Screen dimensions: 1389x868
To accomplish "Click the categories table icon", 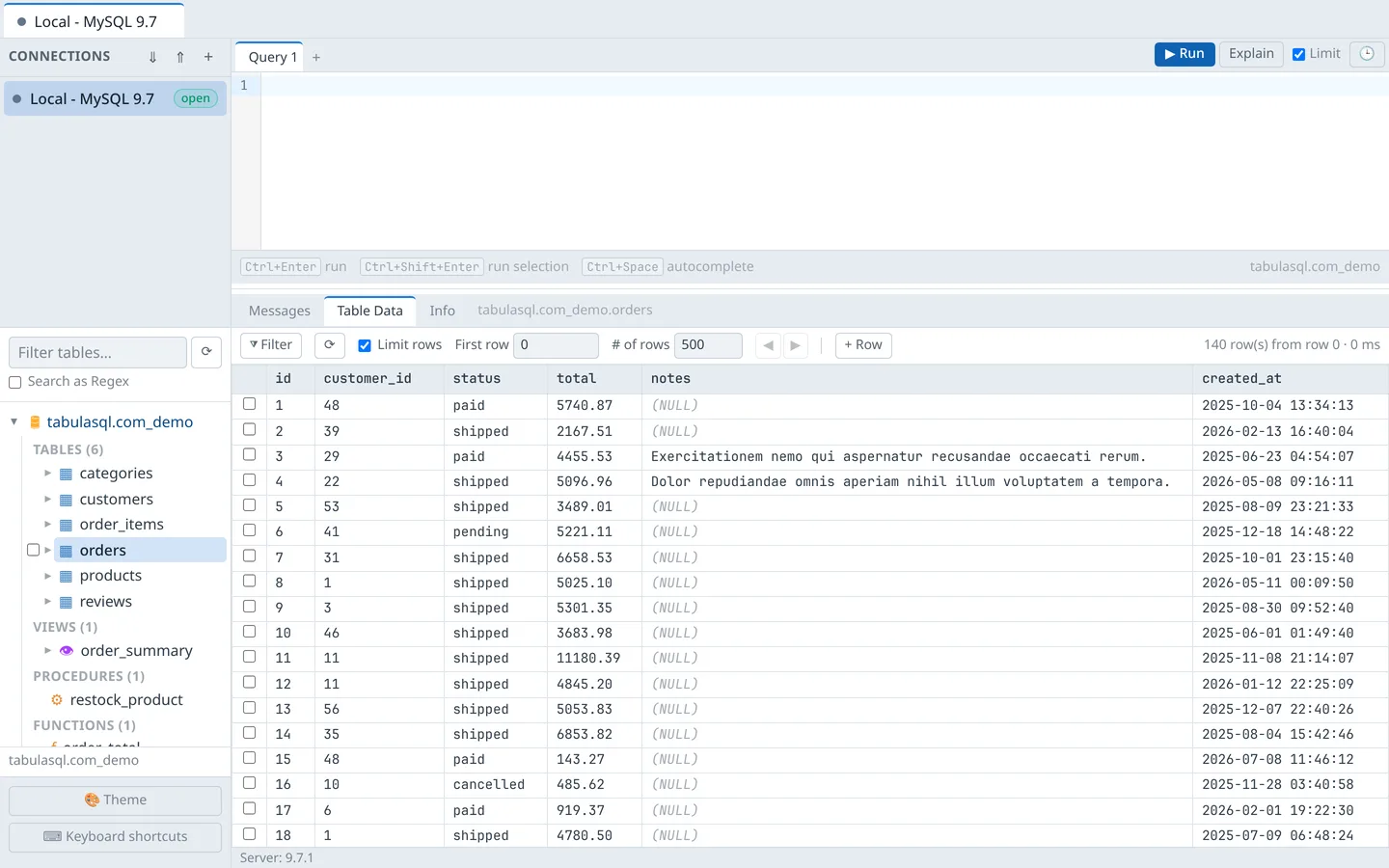I will (67, 474).
